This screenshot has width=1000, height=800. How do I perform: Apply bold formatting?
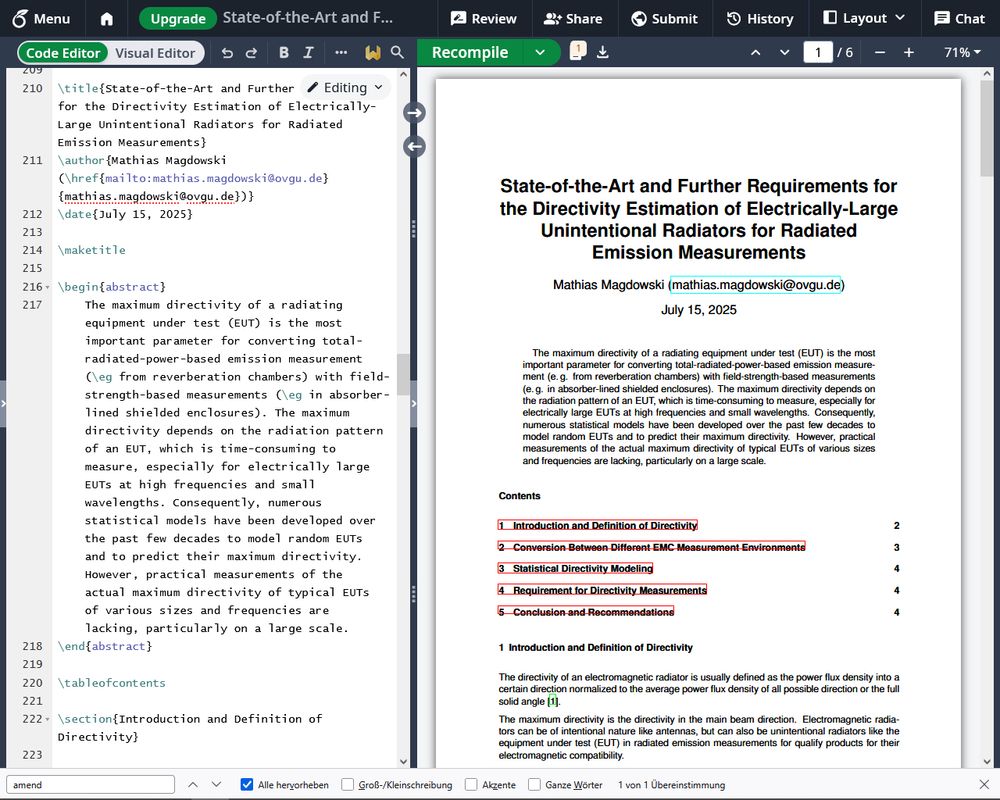pyautogui.click(x=284, y=53)
